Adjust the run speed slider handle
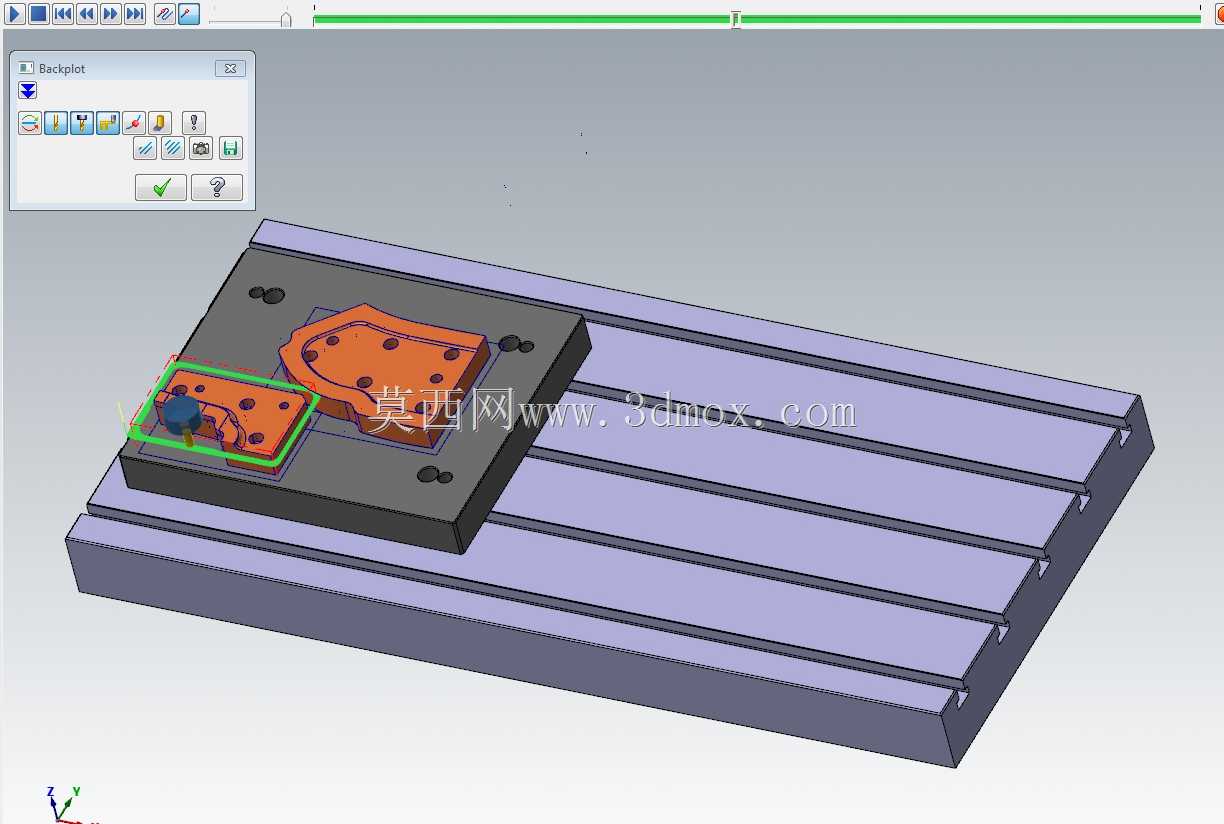 point(286,19)
